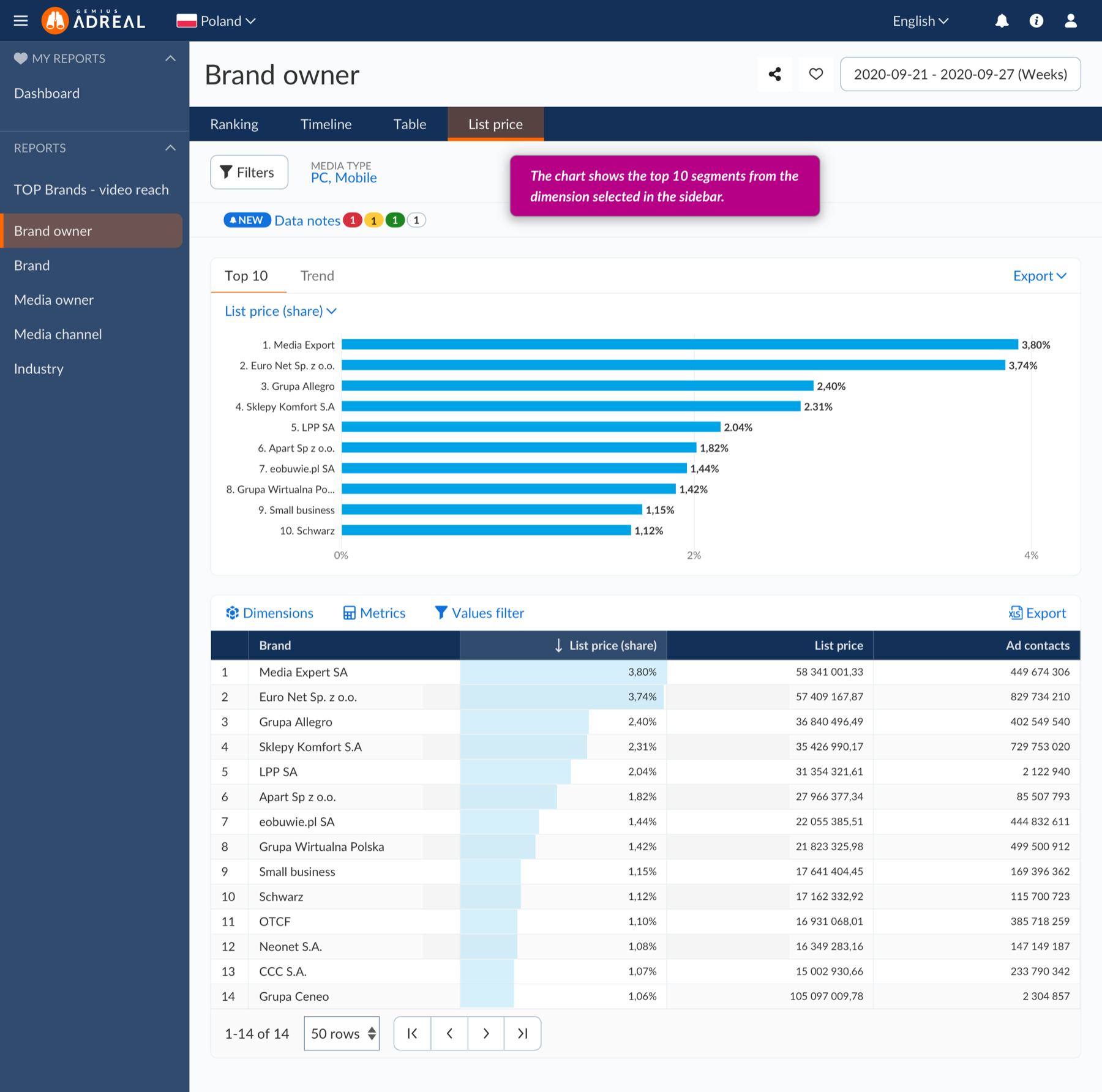Open the notifications bell
Viewport: 1102px width, 1092px height.
(1002, 21)
